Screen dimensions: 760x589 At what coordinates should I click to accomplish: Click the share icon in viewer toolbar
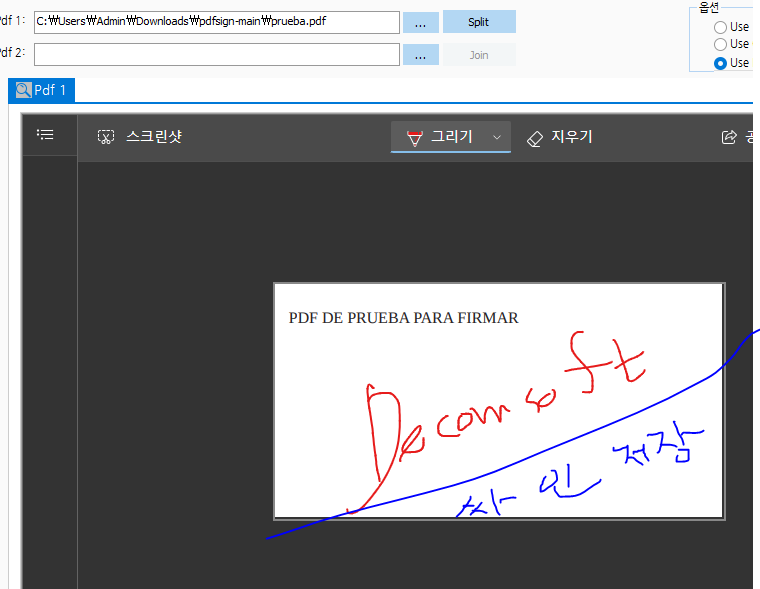coord(729,137)
